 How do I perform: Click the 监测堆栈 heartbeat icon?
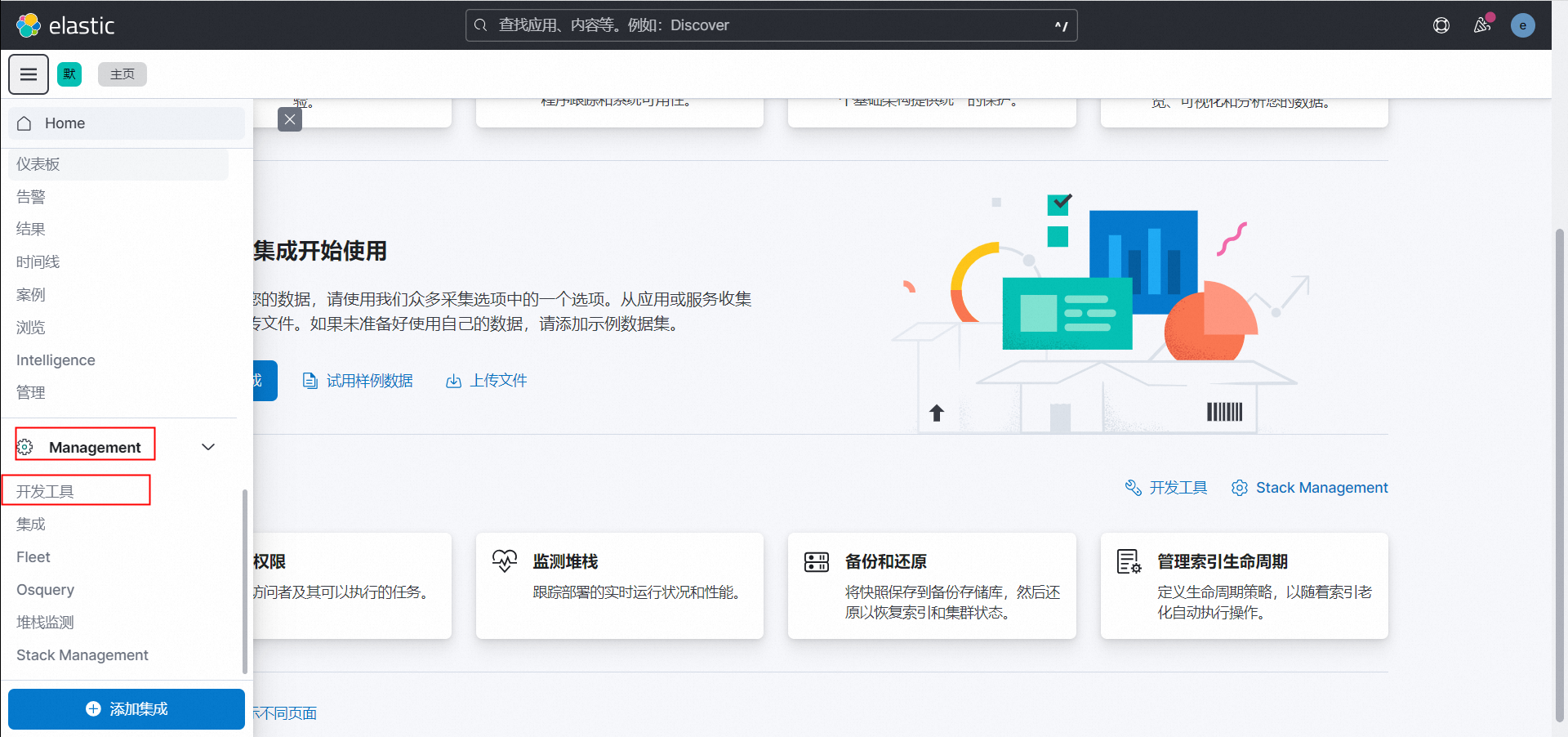coord(505,561)
